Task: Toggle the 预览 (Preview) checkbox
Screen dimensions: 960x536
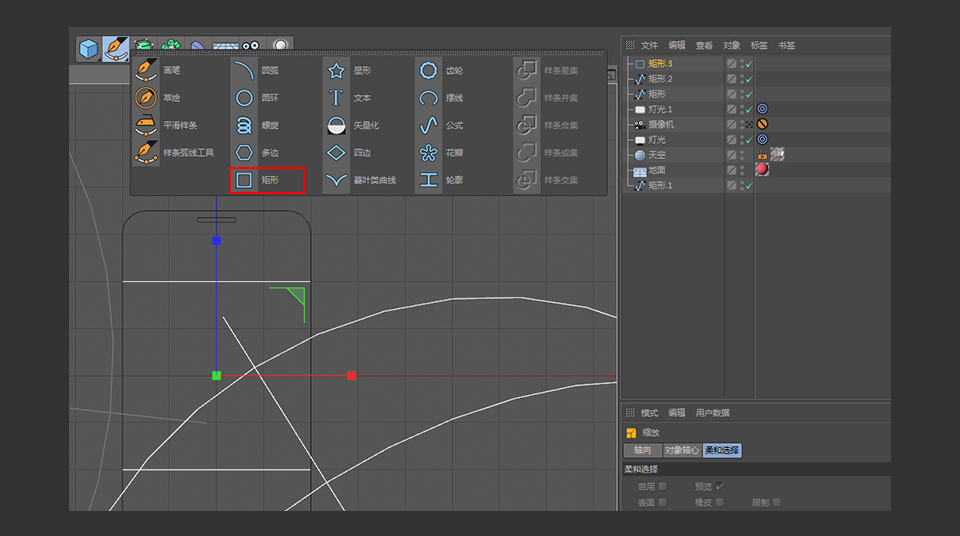Action: (719, 486)
